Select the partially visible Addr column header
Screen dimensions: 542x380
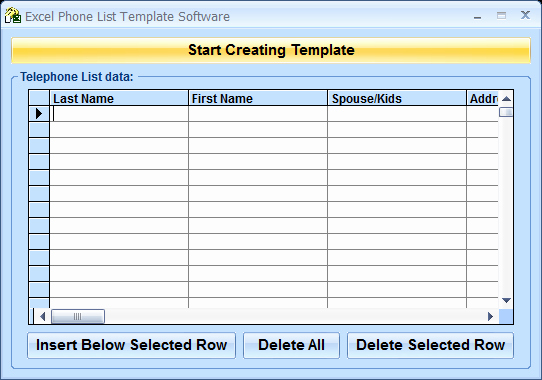point(483,98)
